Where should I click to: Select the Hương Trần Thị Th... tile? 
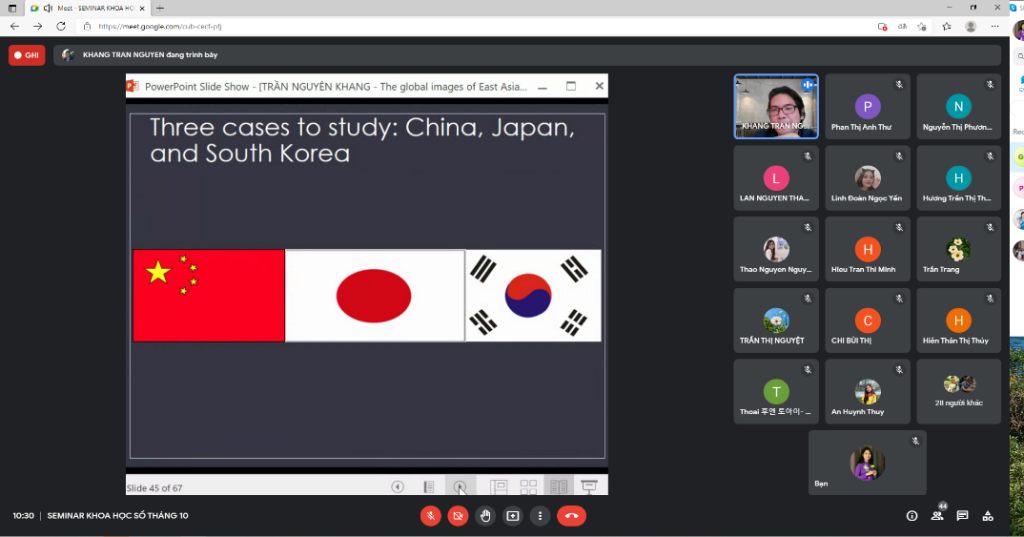(959, 178)
